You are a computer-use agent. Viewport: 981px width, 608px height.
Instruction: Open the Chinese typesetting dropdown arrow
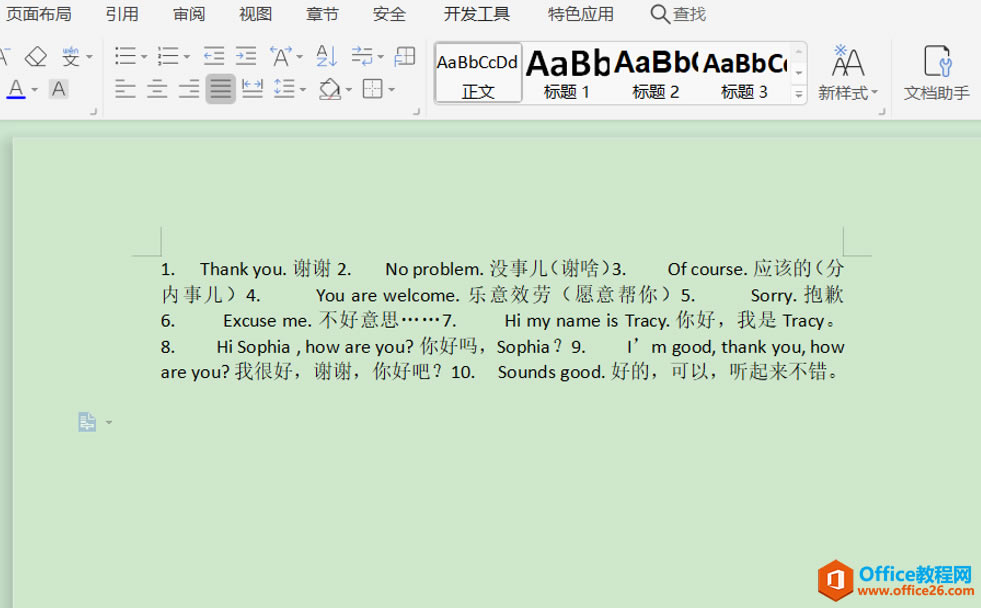(300, 57)
